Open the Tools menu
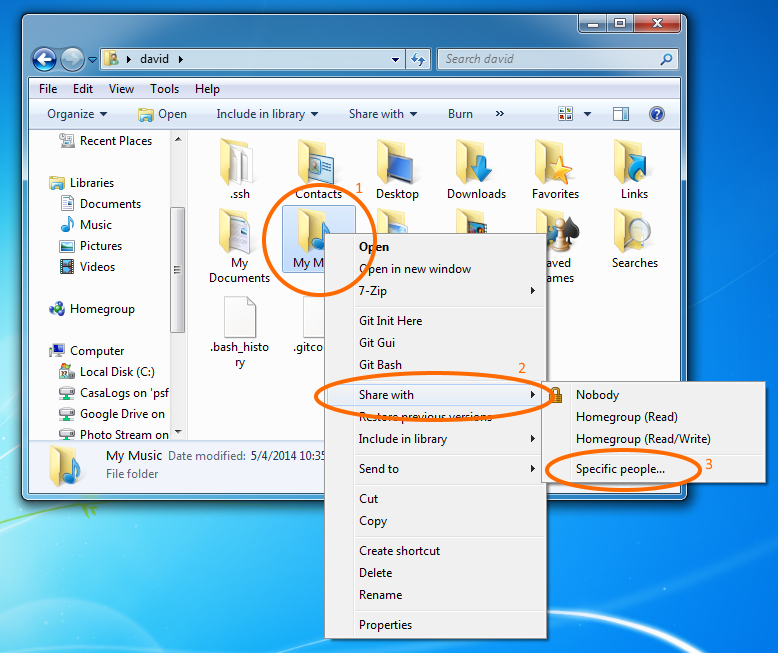778x653 pixels. [164, 89]
